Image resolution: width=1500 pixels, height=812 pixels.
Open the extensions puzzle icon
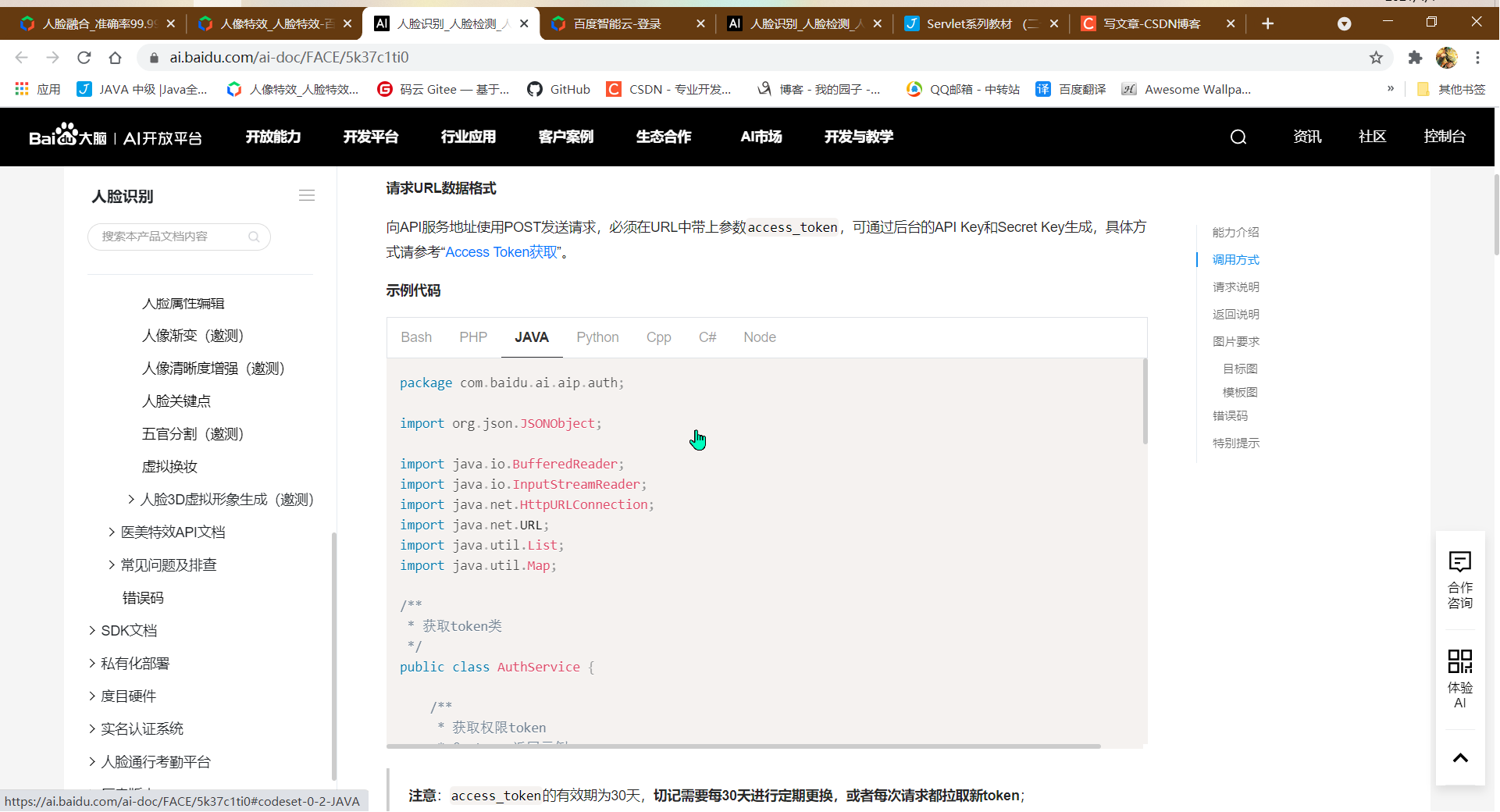[x=1415, y=57]
